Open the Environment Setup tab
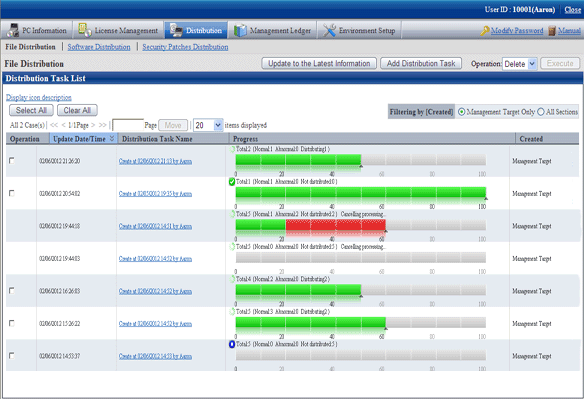Image resolution: width=584 pixels, height=399 pixels. pyautogui.click(x=359, y=30)
